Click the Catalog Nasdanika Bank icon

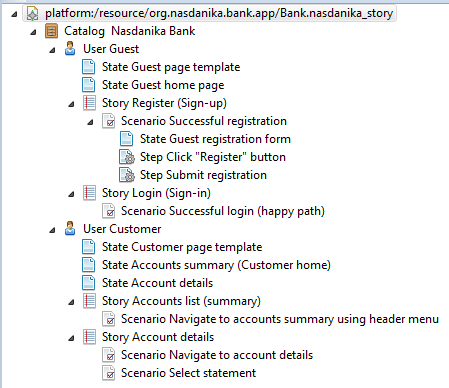click(51, 31)
